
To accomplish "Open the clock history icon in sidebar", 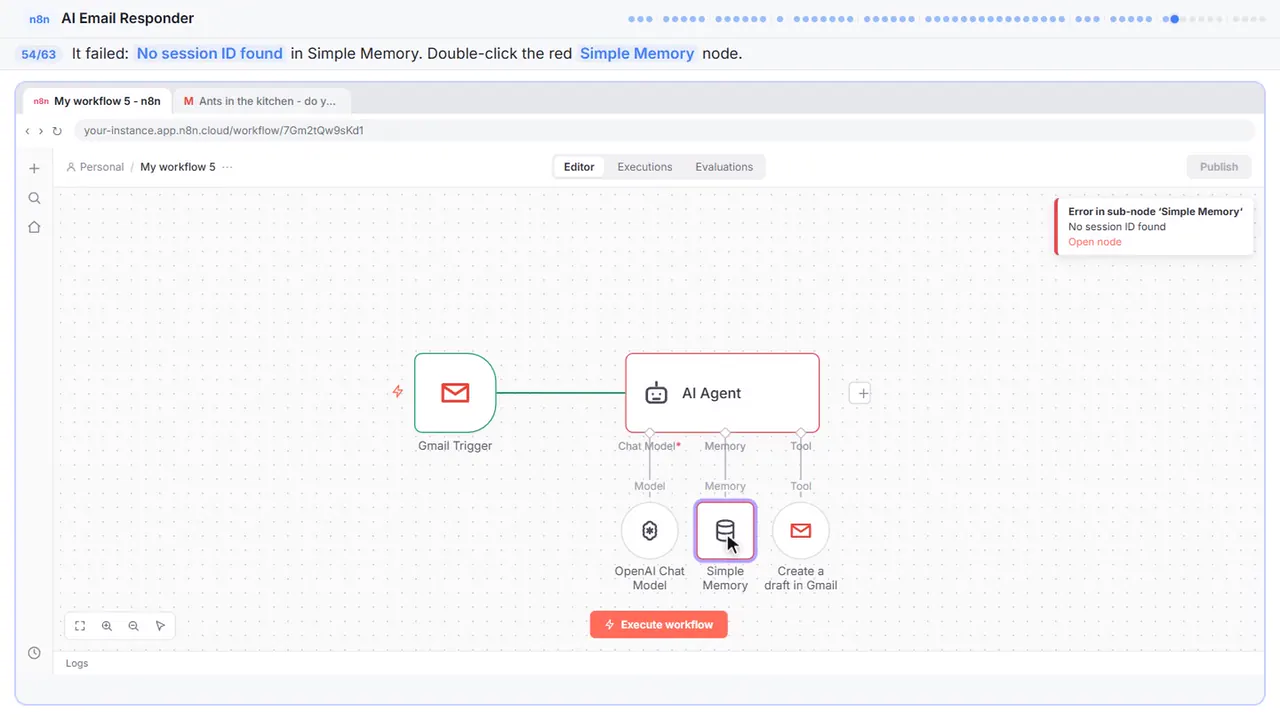I will (34, 653).
